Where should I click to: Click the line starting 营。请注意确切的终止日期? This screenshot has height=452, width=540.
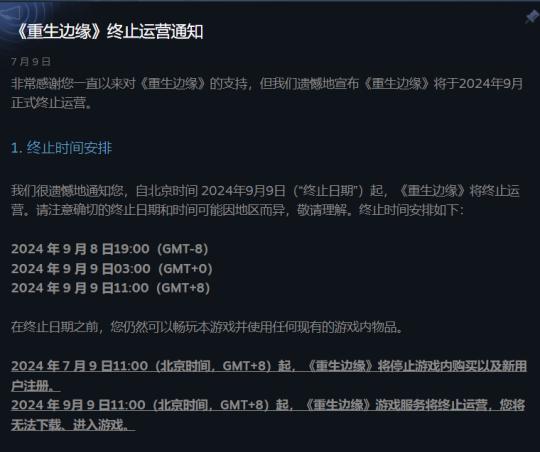click(x=237, y=210)
